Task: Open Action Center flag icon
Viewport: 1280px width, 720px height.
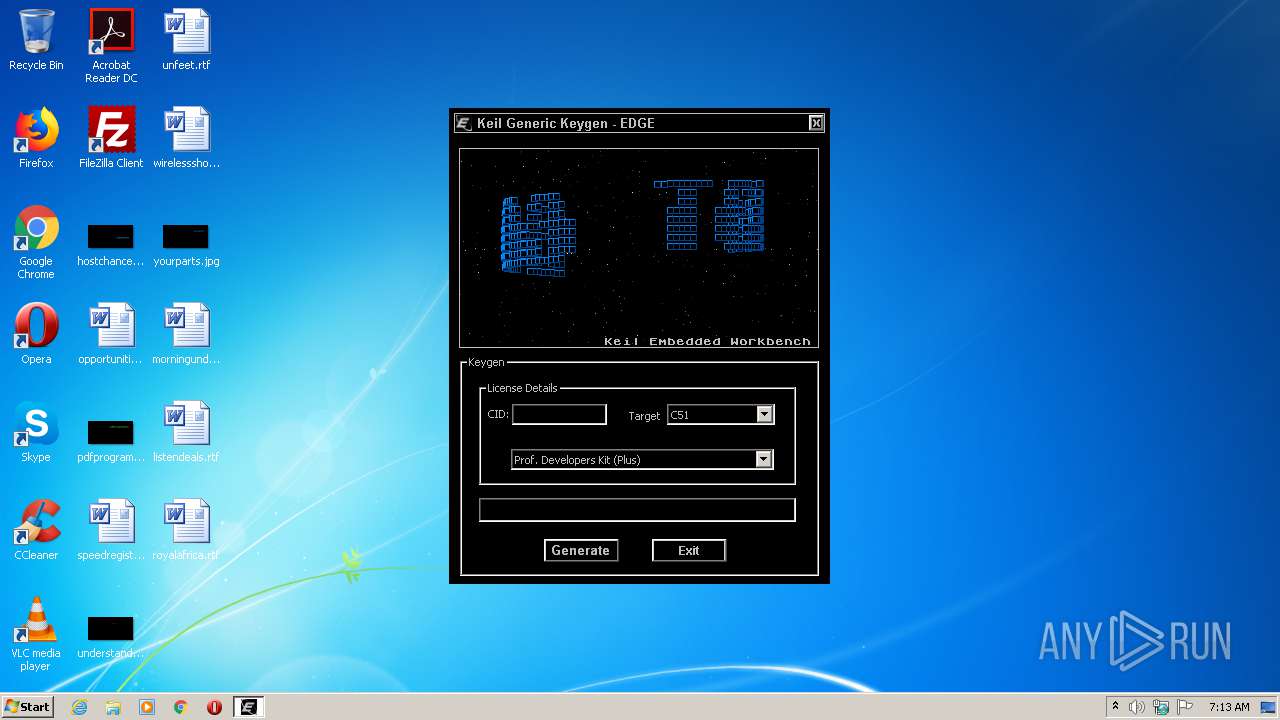Action: pyautogui.click(x=1185, y=707)
